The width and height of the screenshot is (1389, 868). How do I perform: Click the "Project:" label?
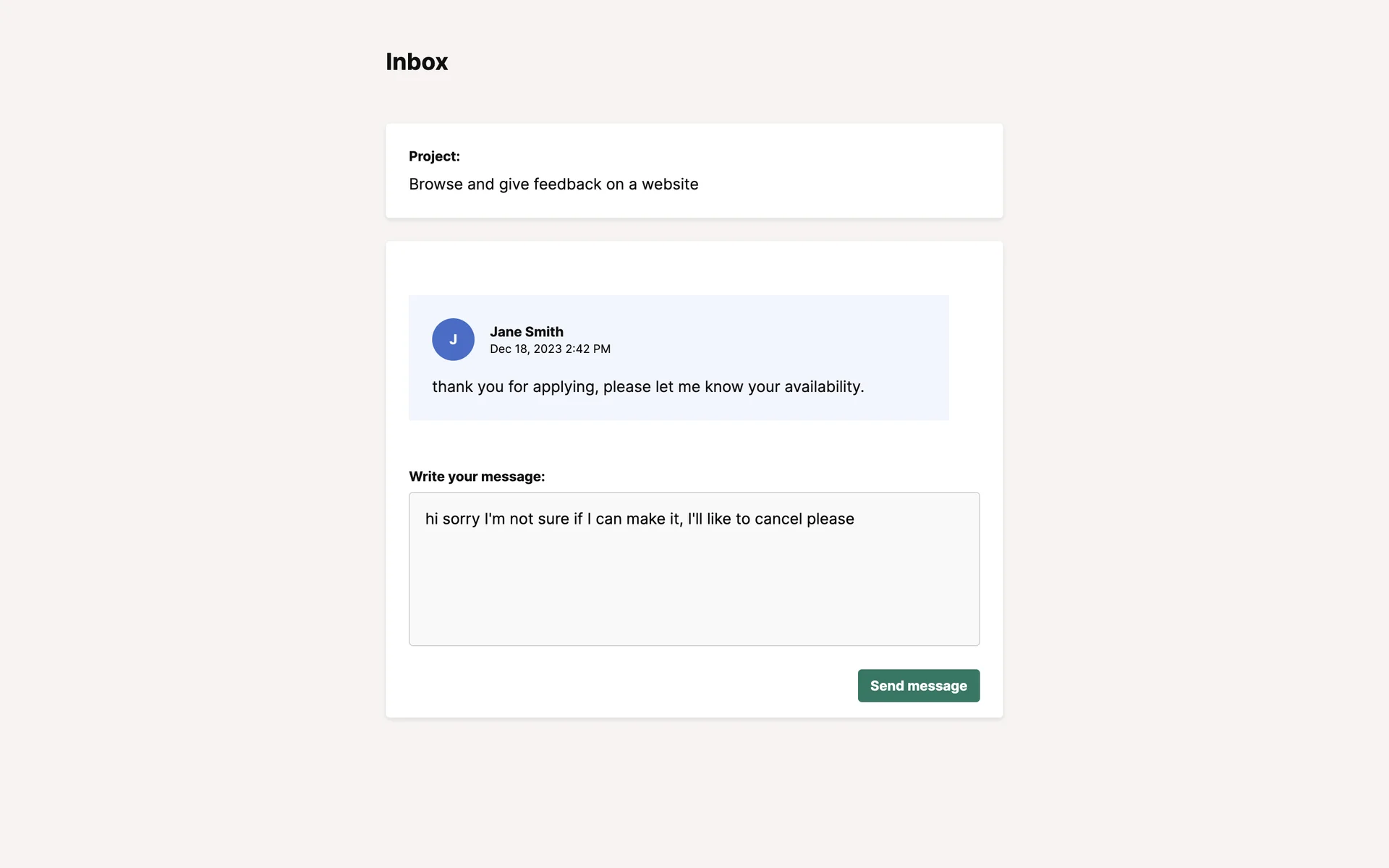[x=434, y=156]
